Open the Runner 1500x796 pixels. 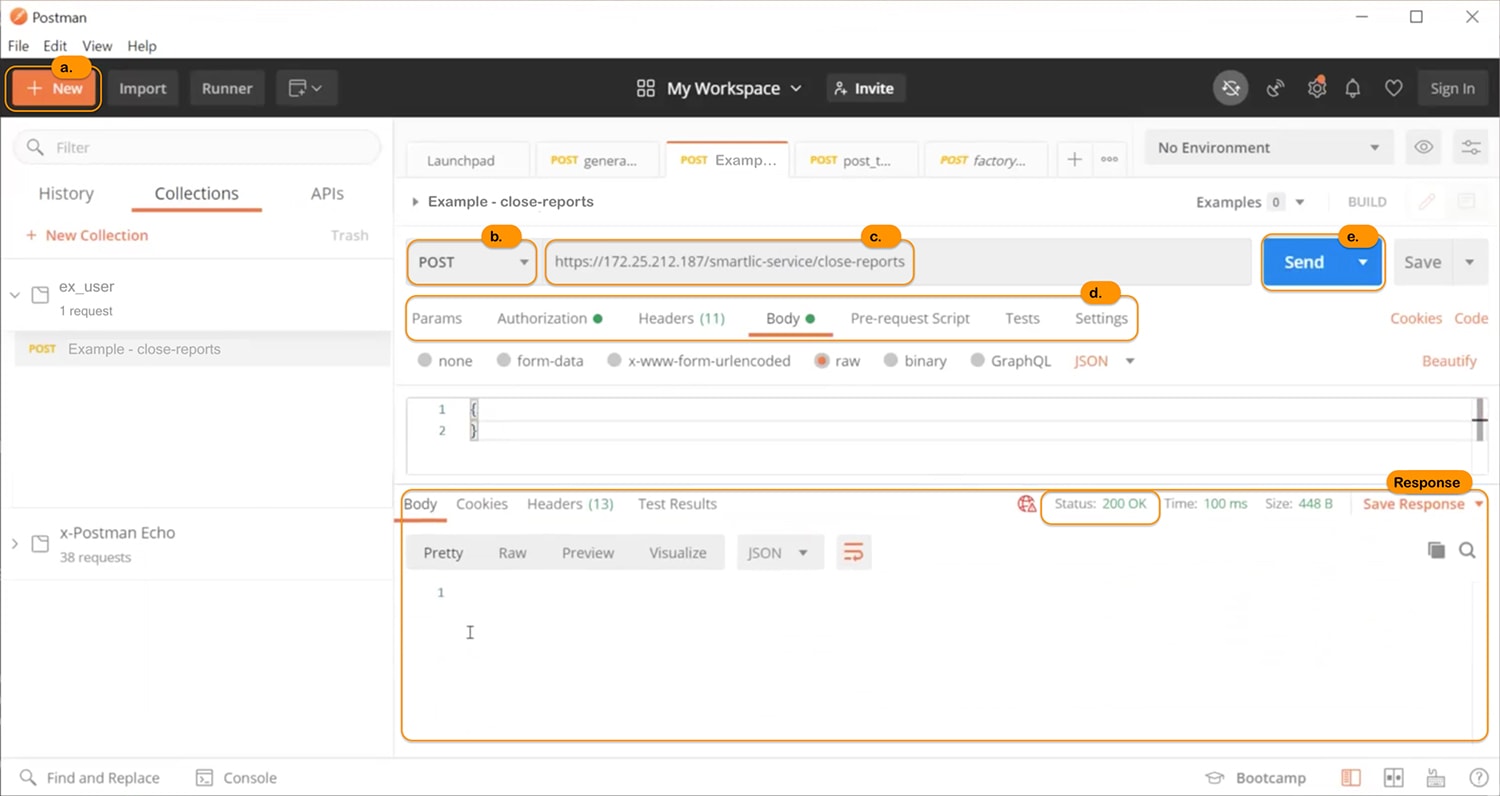(227, 88)
